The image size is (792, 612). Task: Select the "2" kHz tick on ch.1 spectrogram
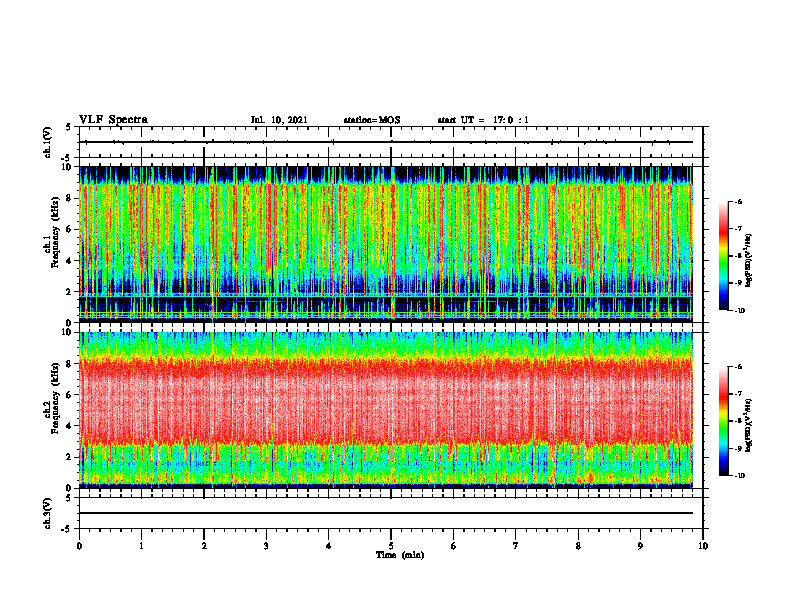tap(70, 292)
